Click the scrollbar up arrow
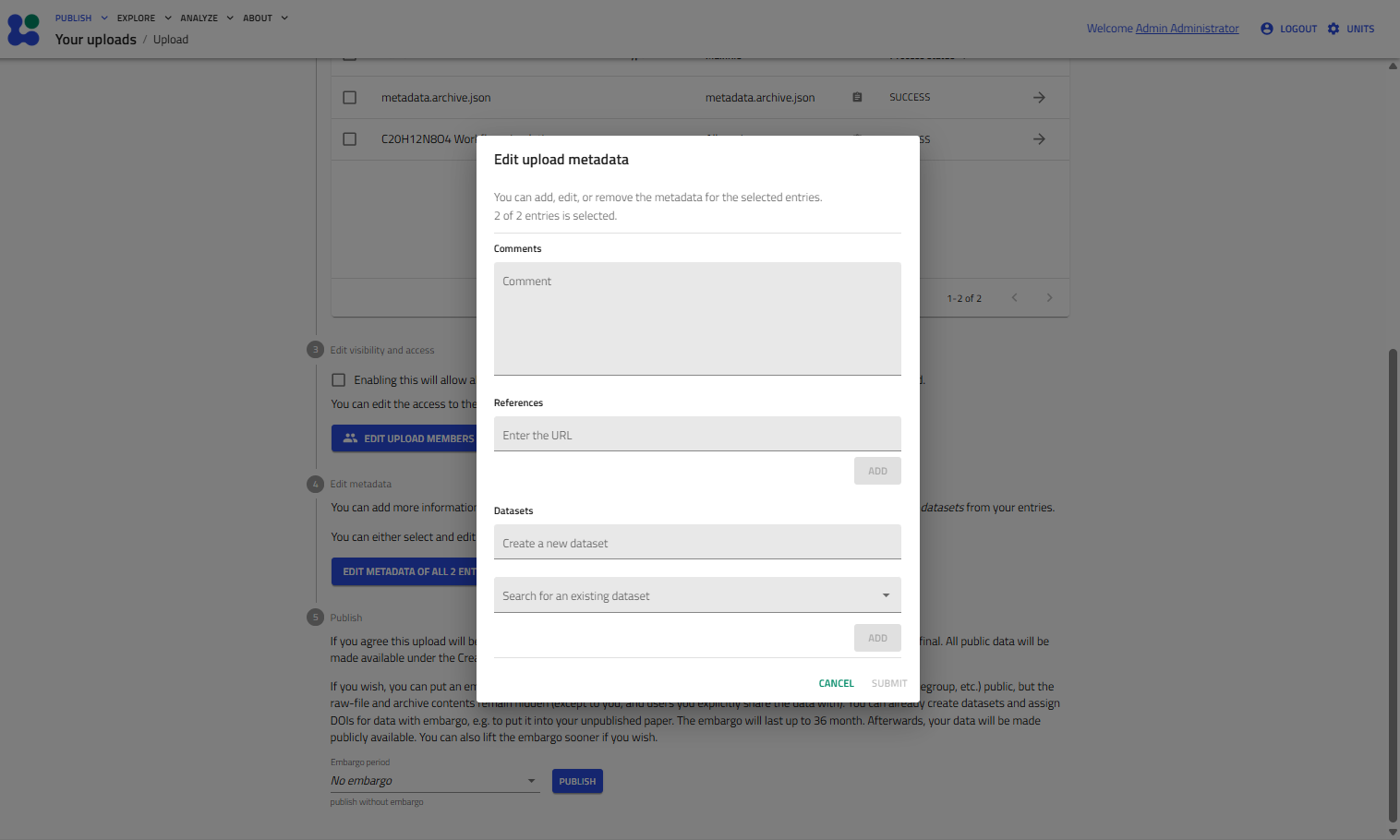The image size is (1400, 840). pyautogui.click(x=1393, y=66)
